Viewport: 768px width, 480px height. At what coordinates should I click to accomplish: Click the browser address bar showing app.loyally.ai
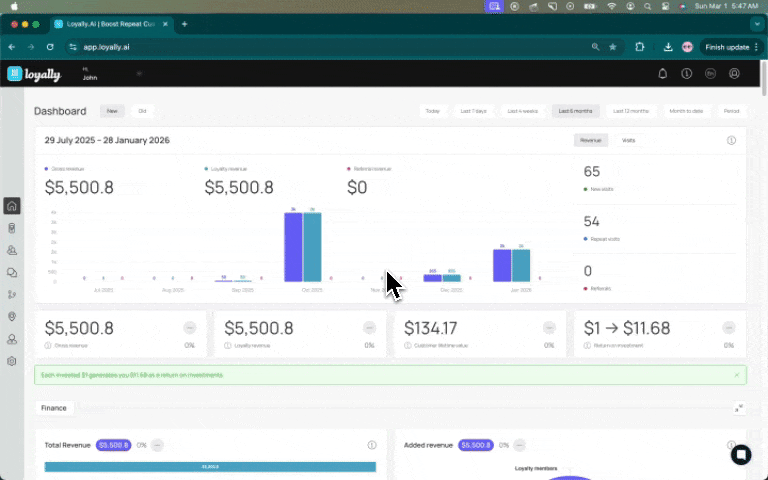coord(333,48)
